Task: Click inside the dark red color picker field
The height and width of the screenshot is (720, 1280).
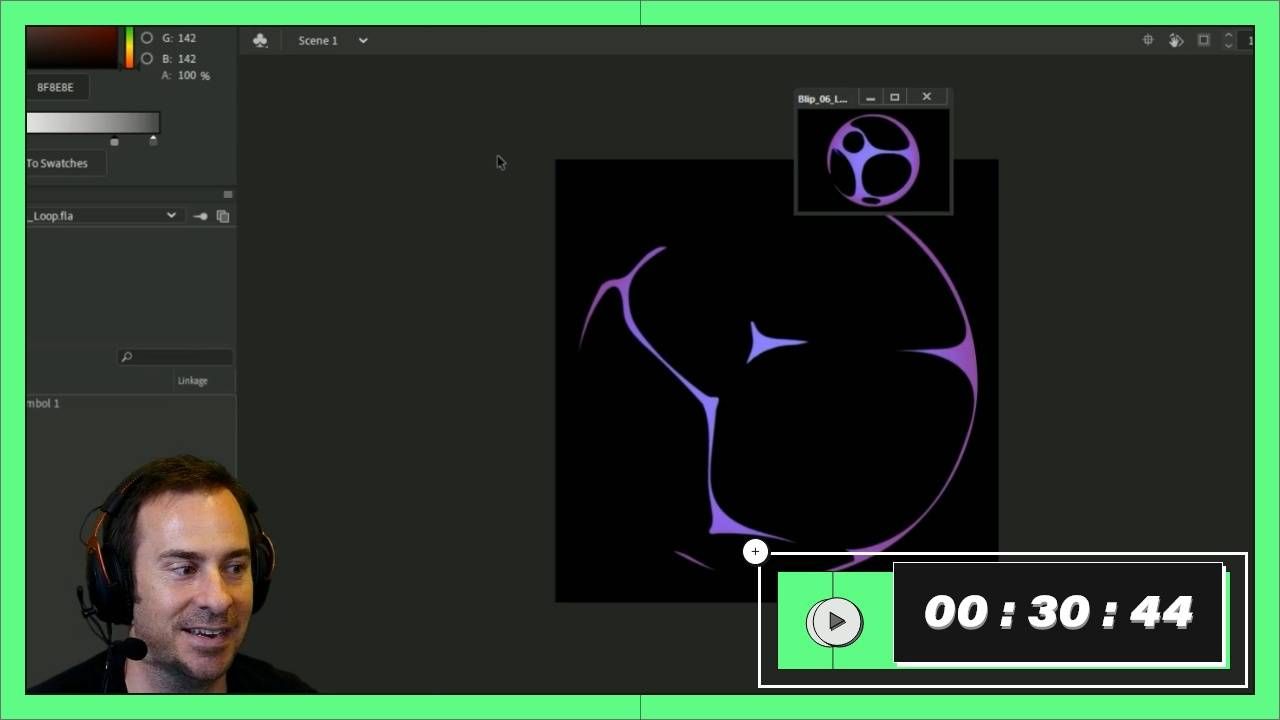Action: point(72,48)
